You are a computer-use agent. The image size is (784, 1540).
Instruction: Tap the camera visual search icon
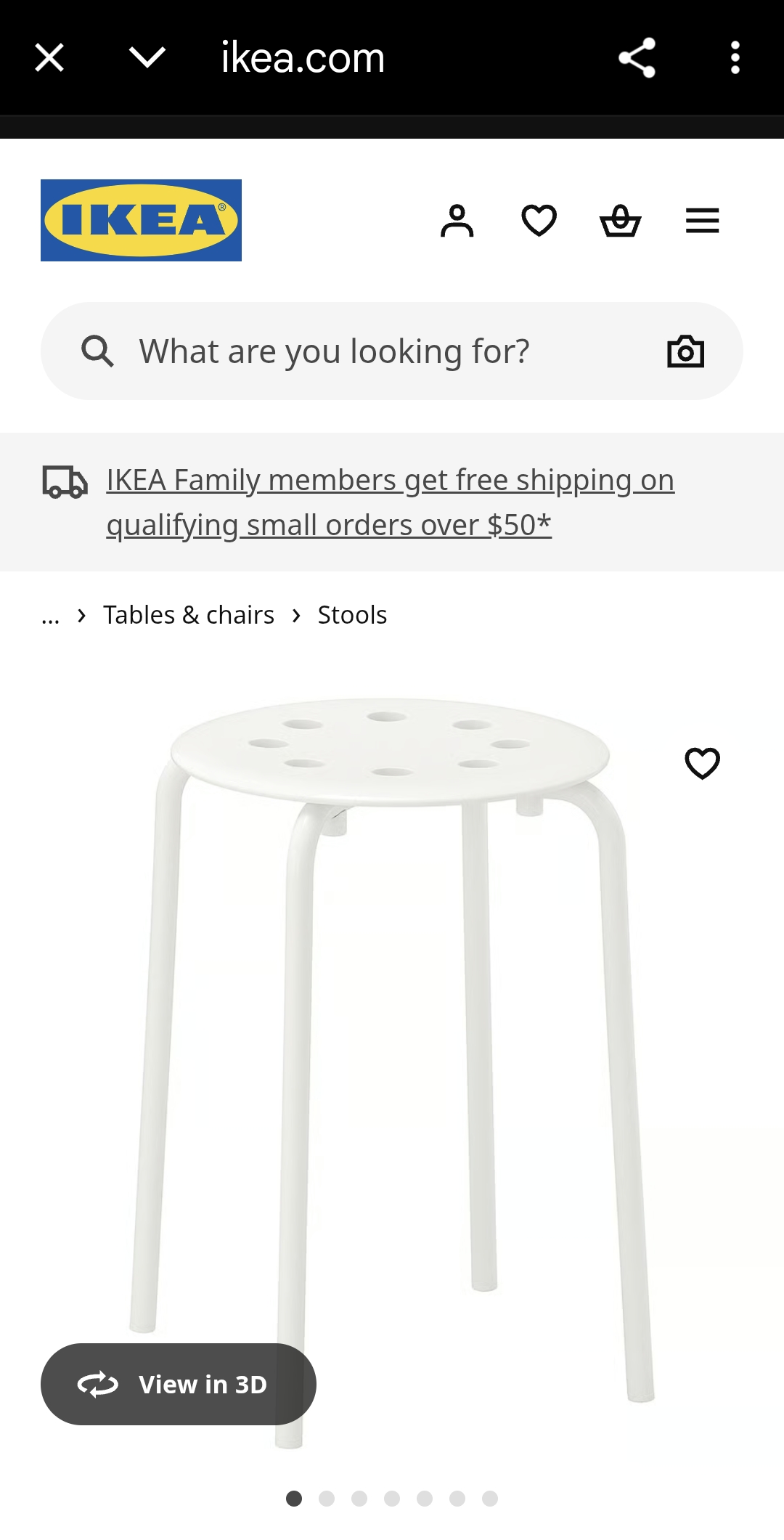click(x=685, y=351)
